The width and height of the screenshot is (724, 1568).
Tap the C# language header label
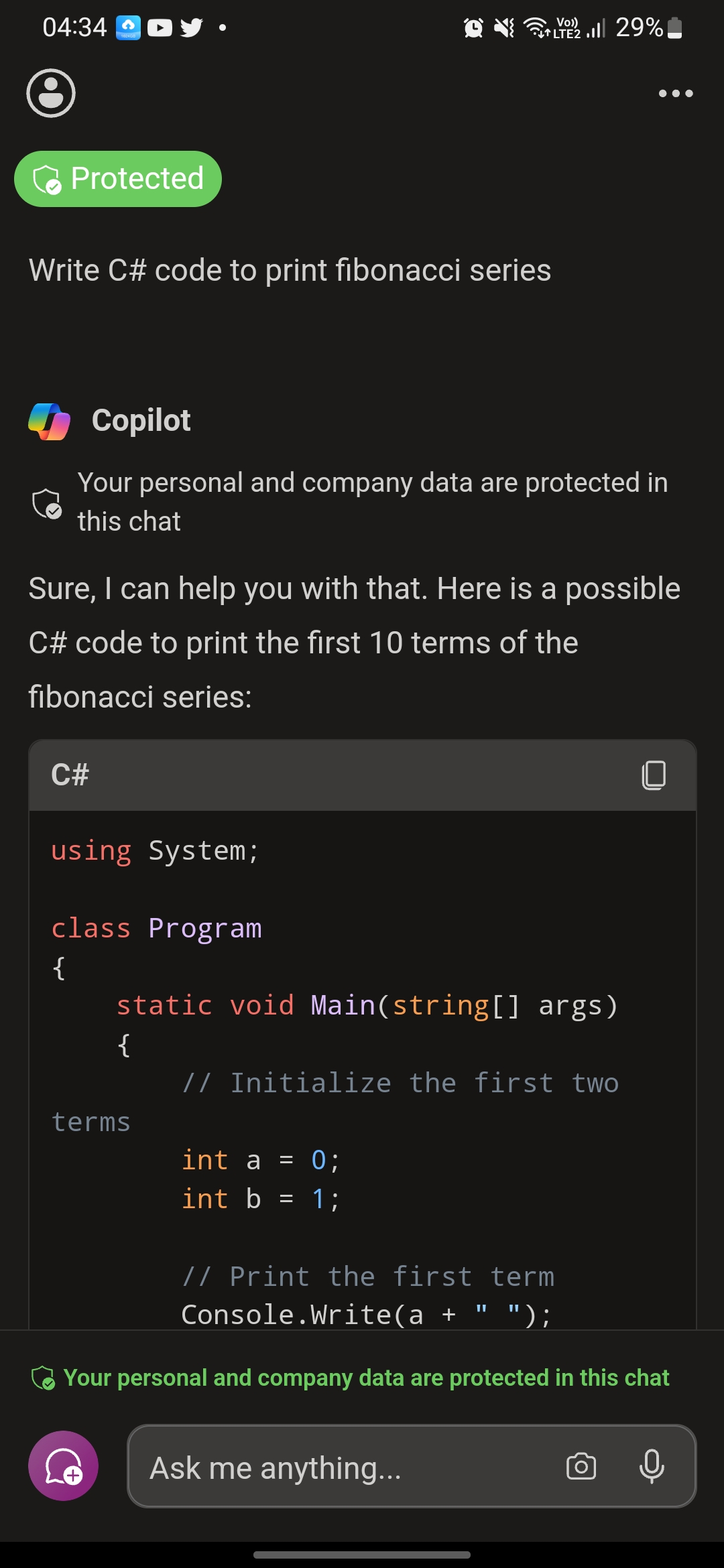tap(70, 775)
